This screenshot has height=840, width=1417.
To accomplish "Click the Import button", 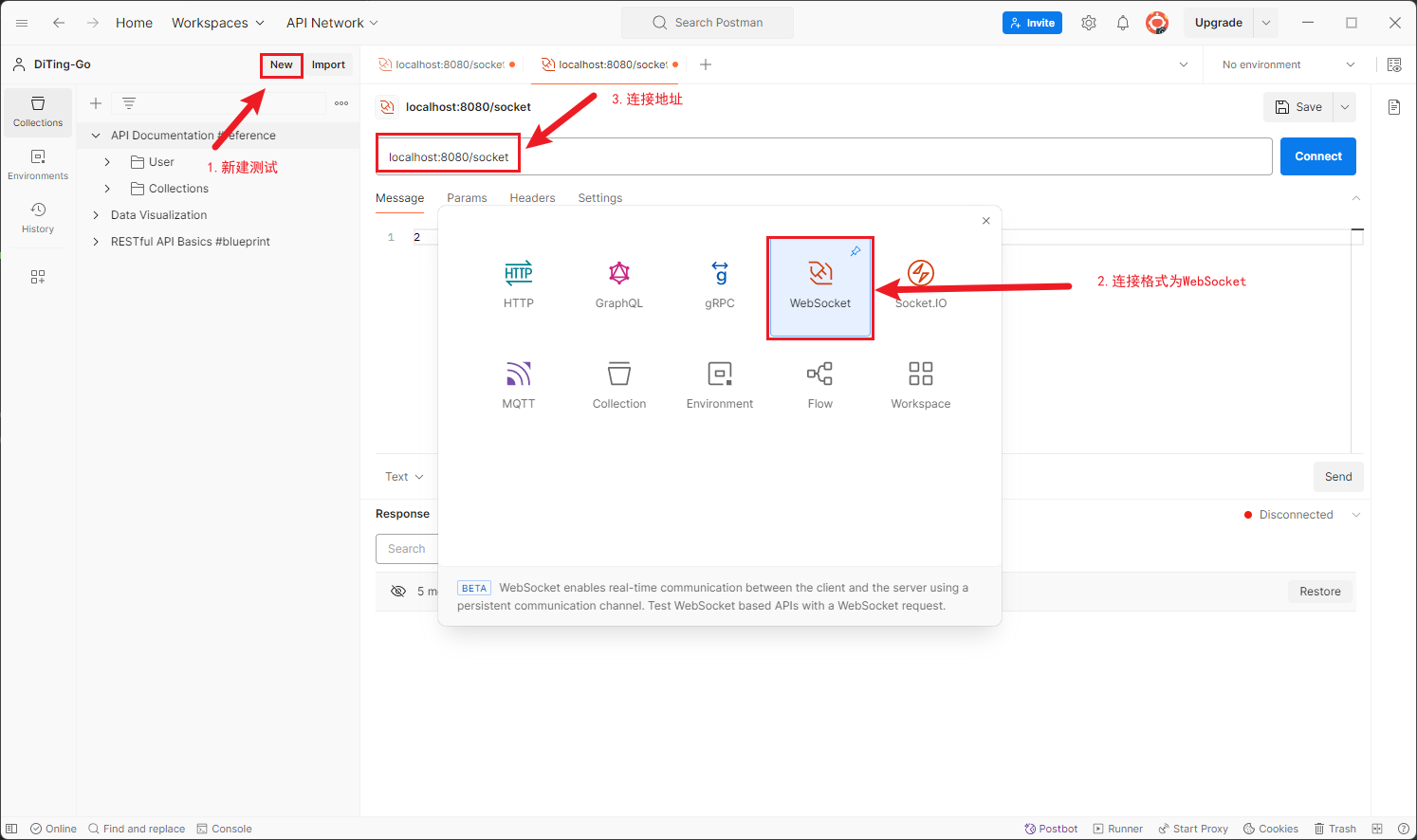I will pos(328,64).
